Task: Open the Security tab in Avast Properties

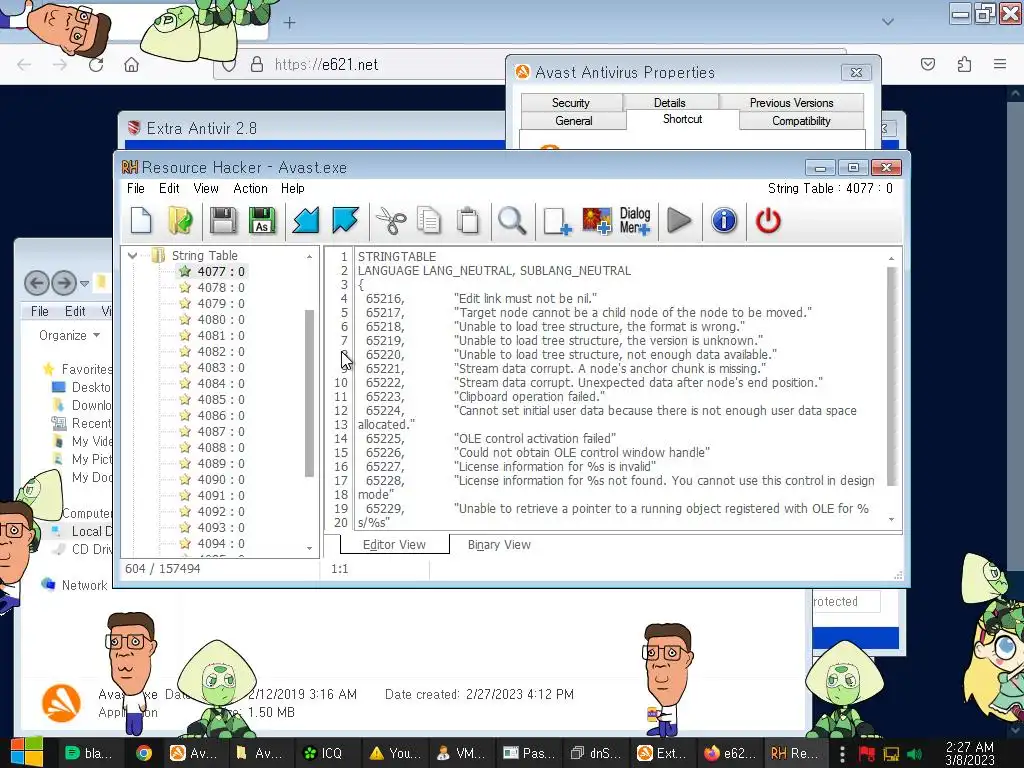Action: 571,103
